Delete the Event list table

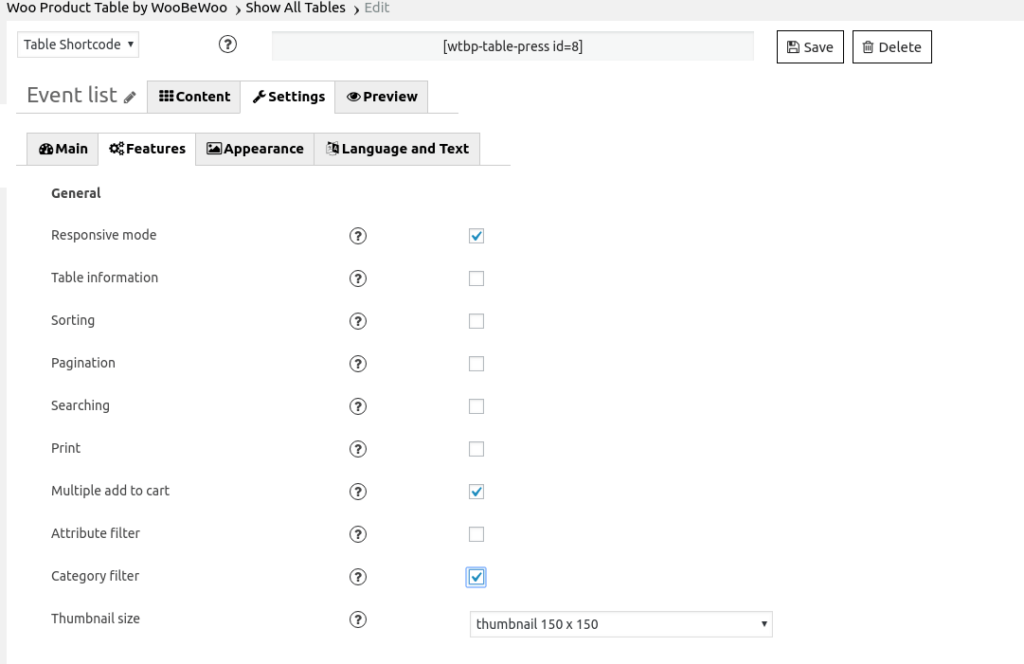pos(892,47)
